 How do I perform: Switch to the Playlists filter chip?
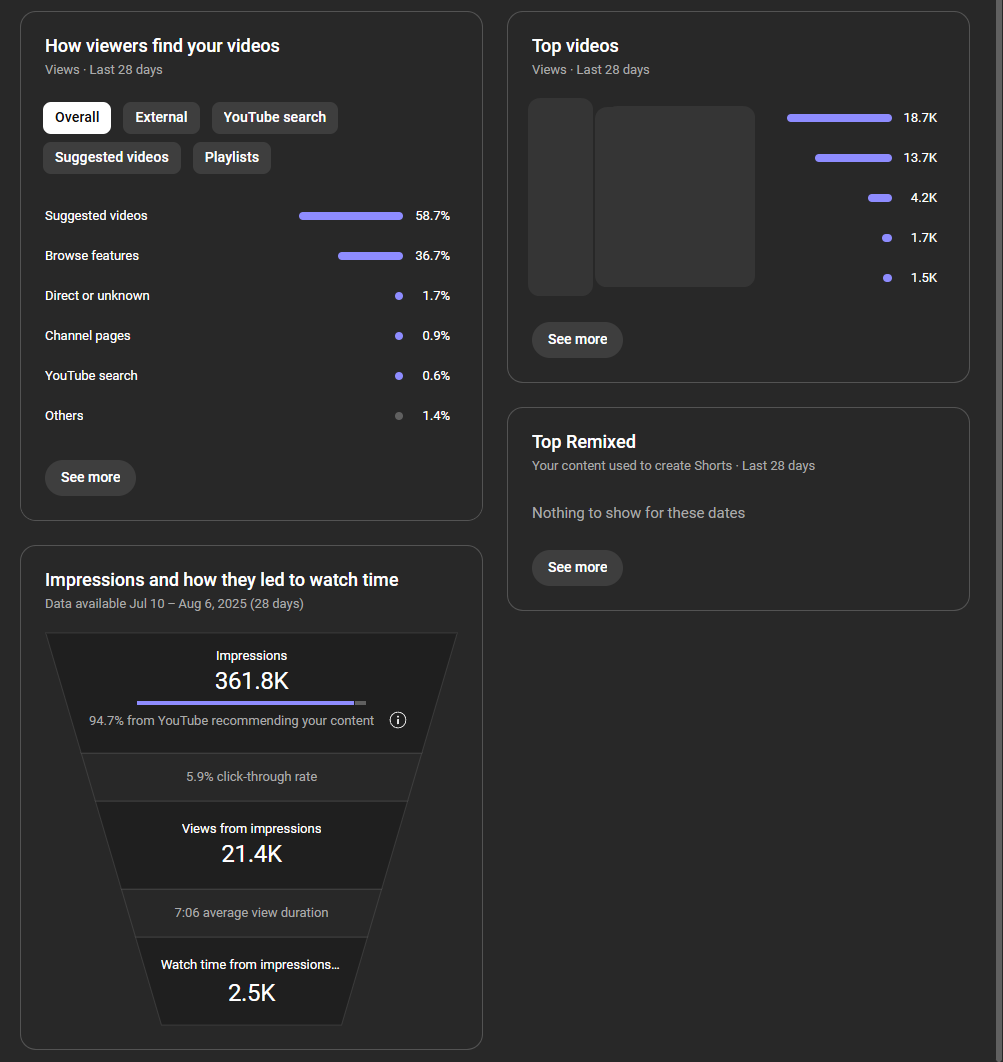231,158
